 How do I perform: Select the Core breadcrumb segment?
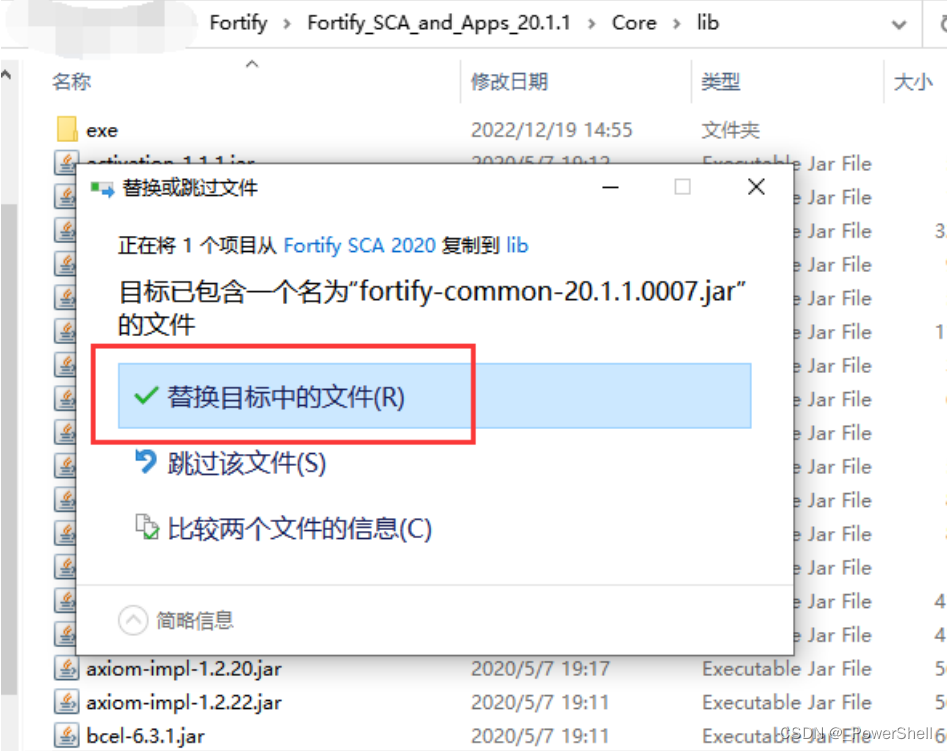(634, 23)
